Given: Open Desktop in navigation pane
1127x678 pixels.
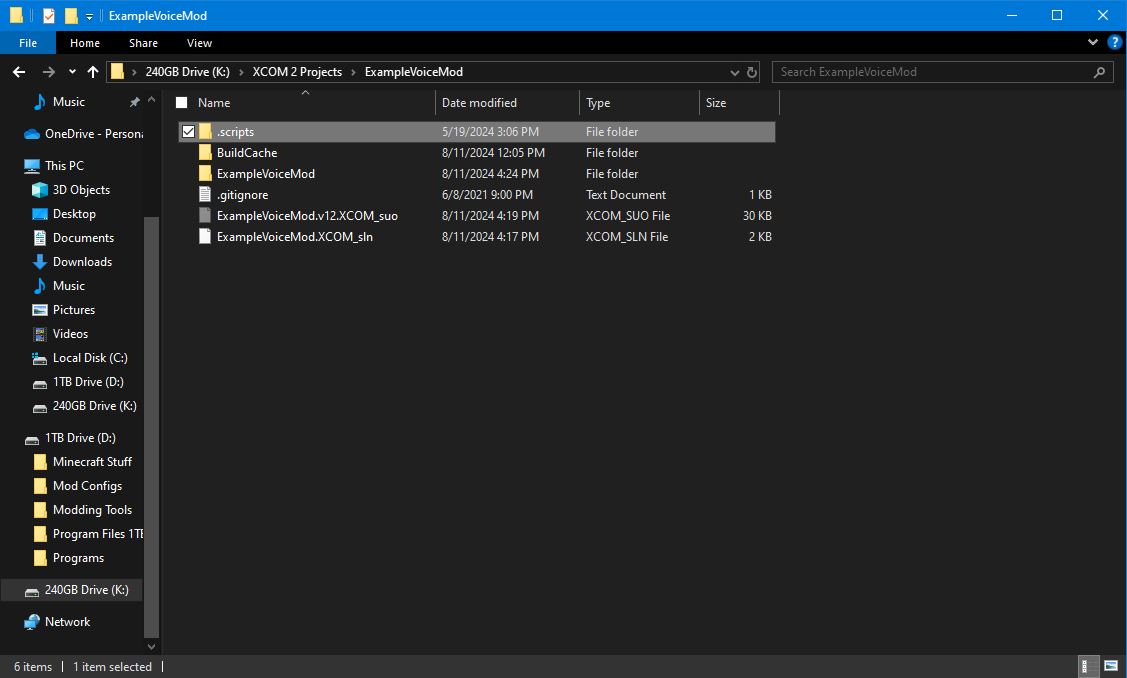Looking at the screenshot, I should 63,214.
